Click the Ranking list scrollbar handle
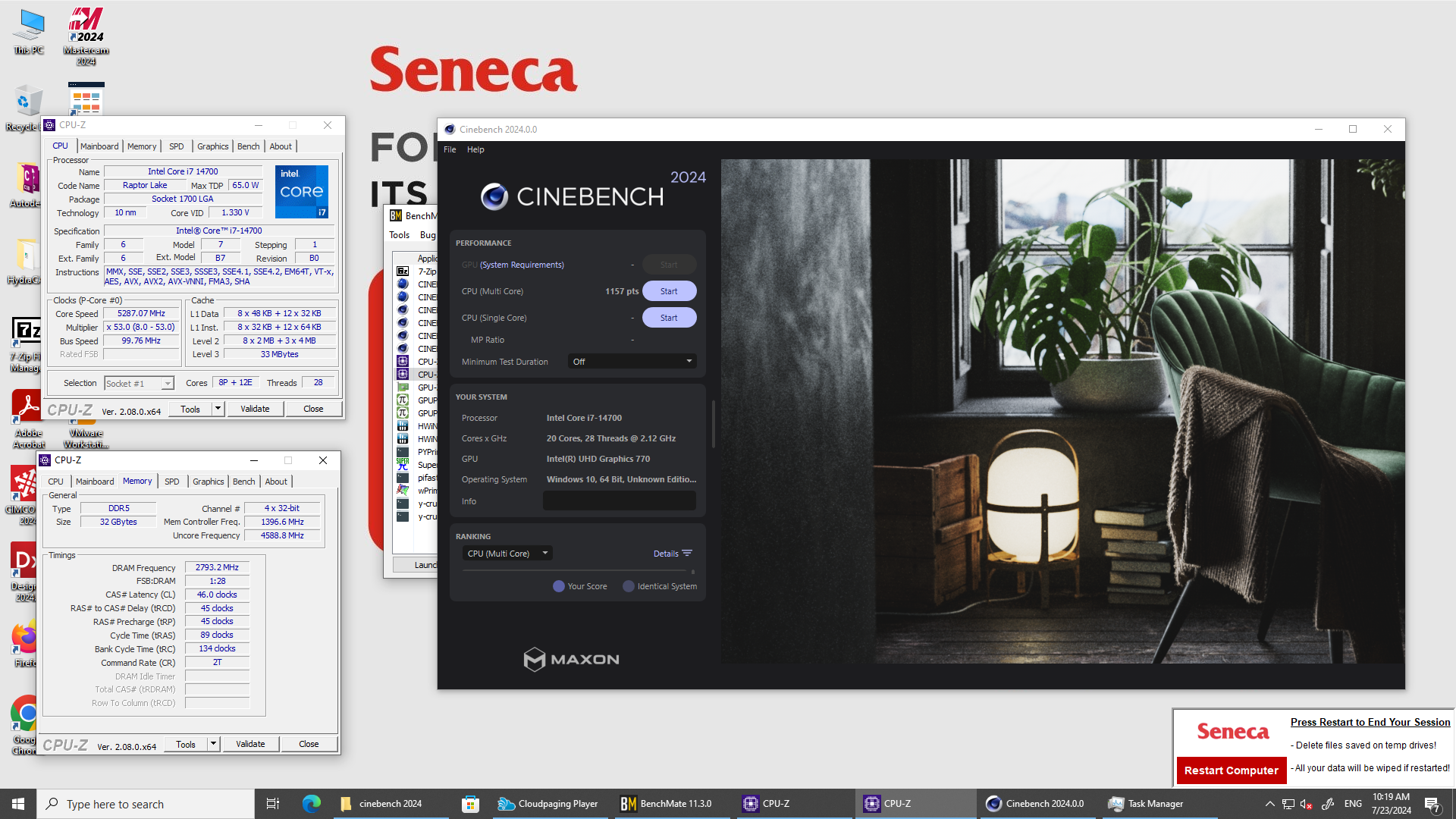1456x819 pixels. (693, 572)
